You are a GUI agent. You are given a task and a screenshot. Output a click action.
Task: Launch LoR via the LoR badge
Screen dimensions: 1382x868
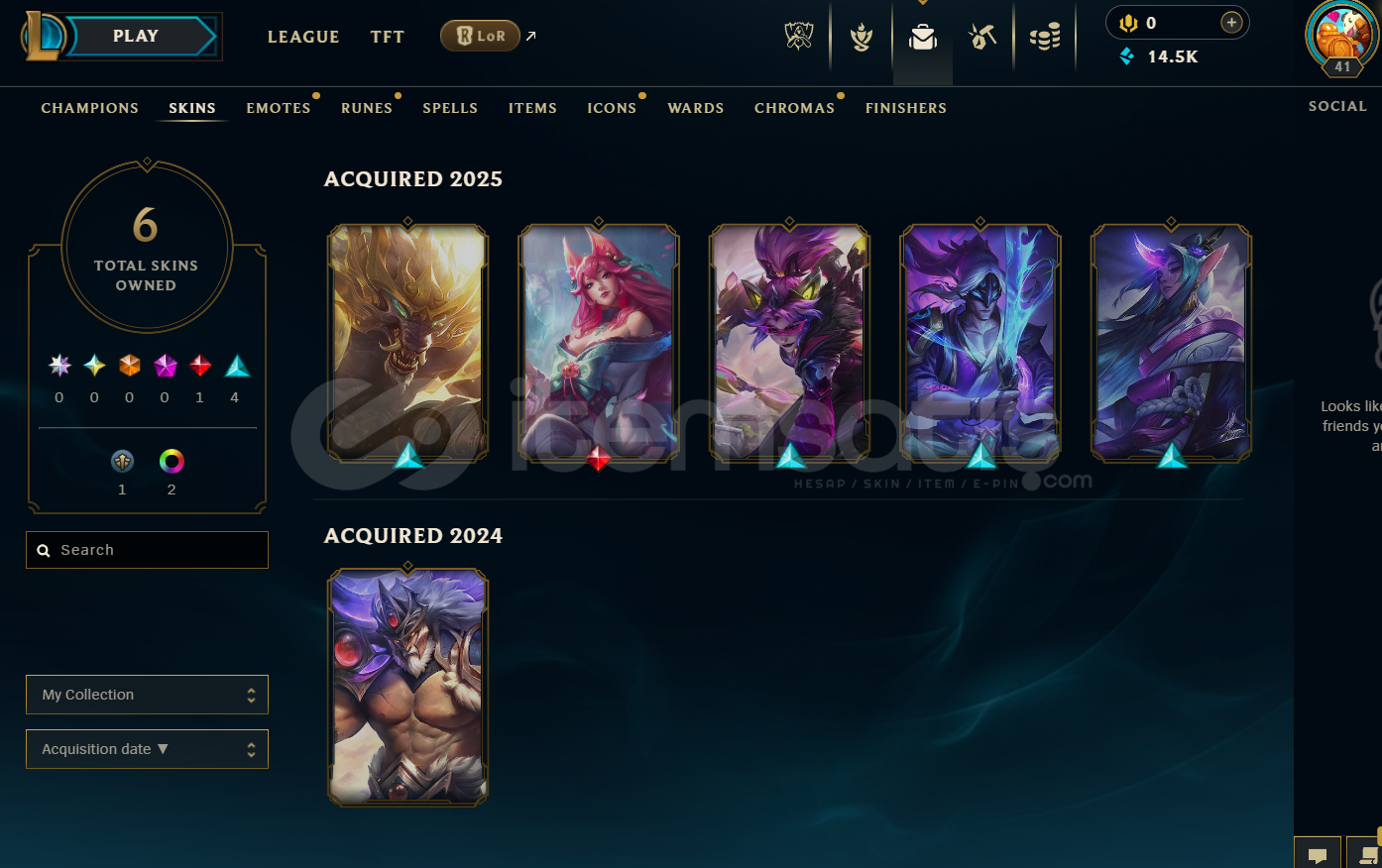480,37
